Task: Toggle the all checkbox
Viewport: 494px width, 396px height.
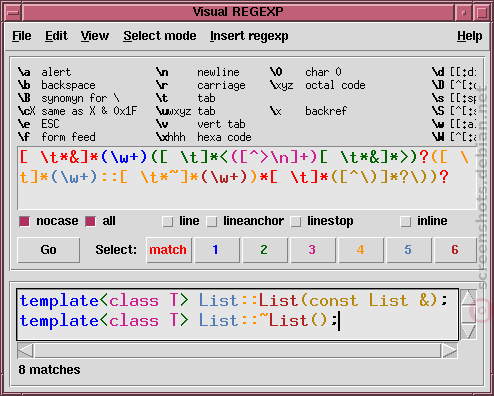Action: [90, 221]
